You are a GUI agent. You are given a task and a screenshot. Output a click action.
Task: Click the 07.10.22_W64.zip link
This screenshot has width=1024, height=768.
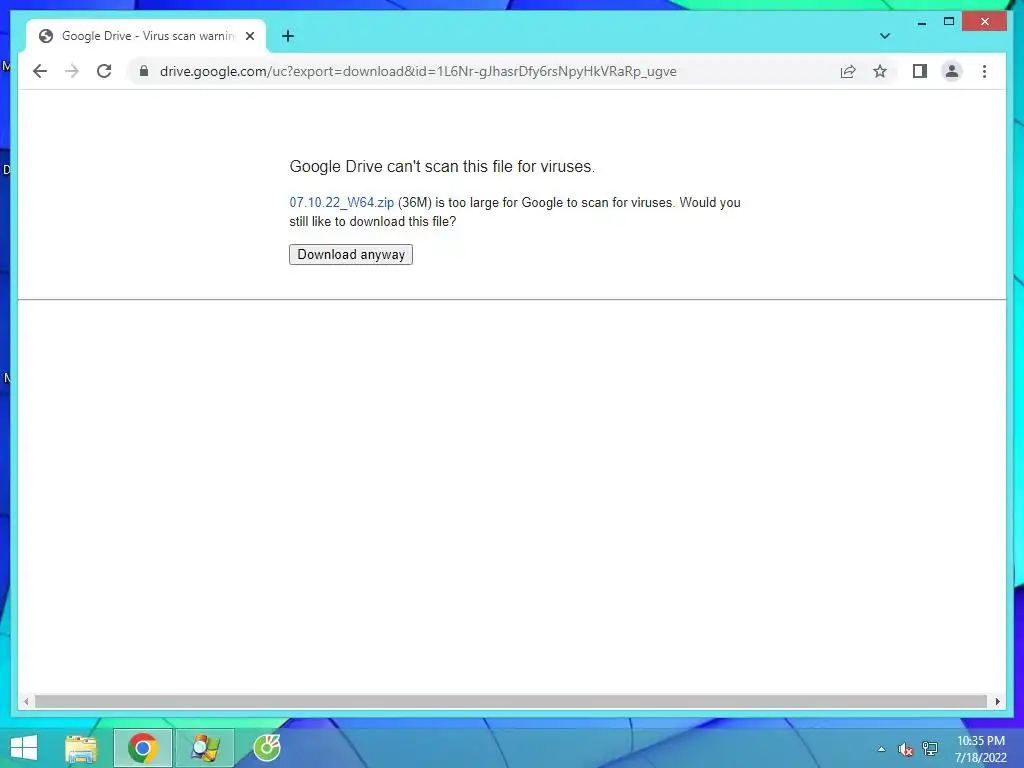(342, 202)
